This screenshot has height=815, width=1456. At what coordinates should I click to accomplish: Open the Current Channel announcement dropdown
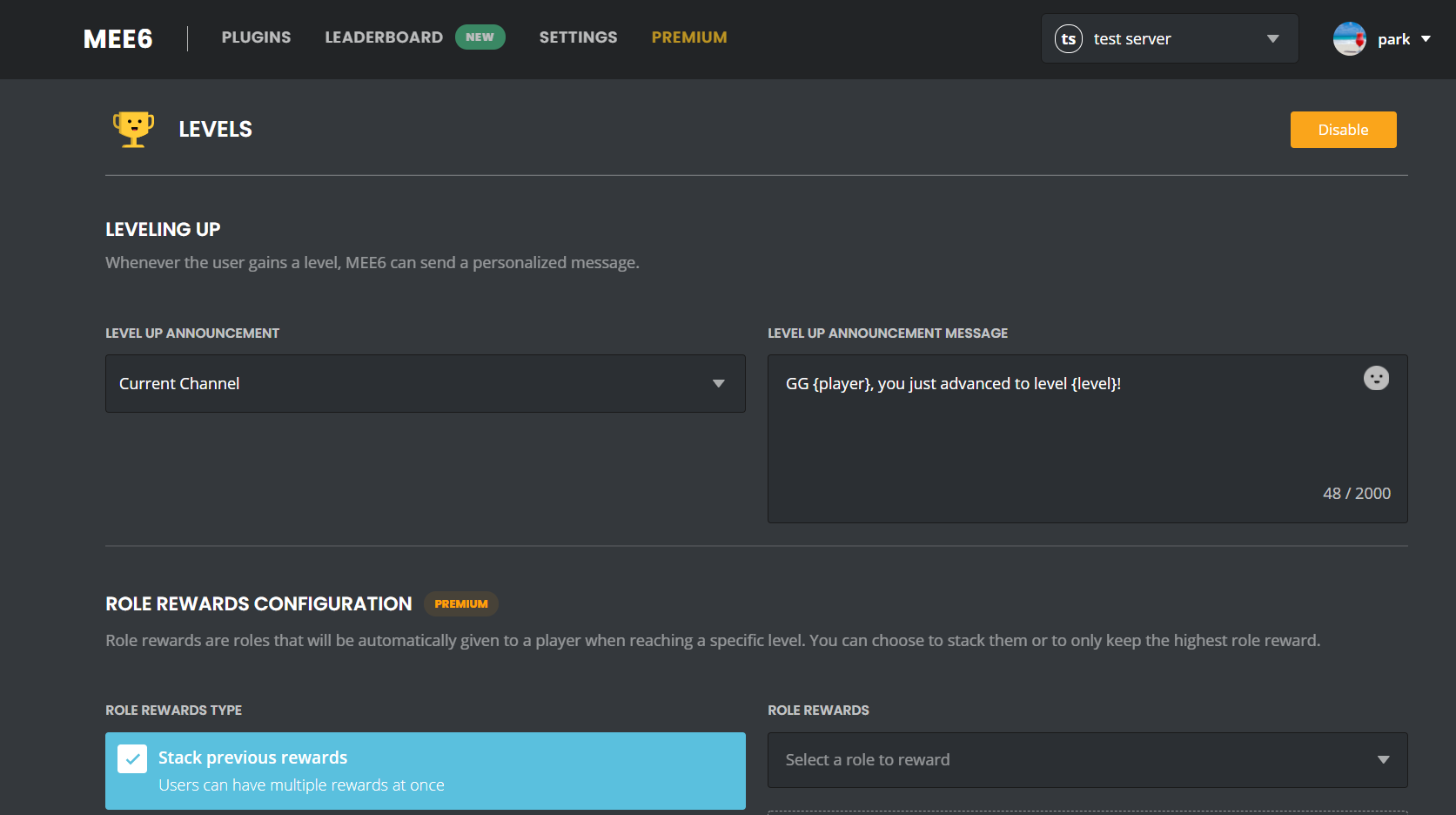426,383
